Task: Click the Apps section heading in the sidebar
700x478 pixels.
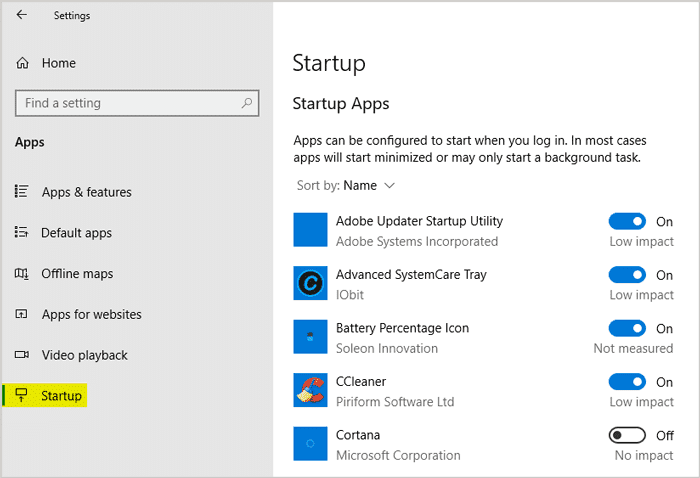Action: tap(29, 142)
